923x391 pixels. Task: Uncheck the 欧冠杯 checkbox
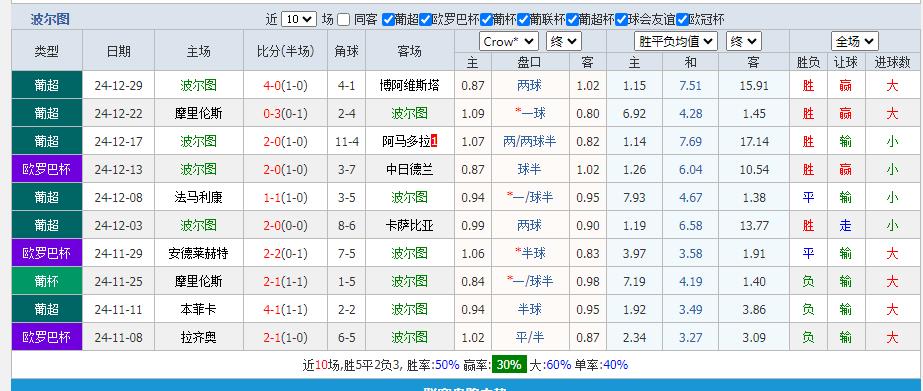pyautogui.click(x=682, y=19)
